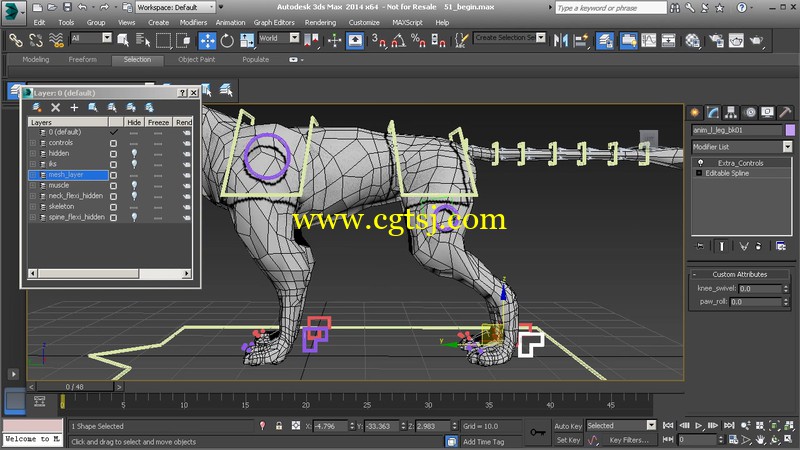800x450 pixels.
Task: Toggle hide for spine_flexi_hidden layer
Action: 134,217
